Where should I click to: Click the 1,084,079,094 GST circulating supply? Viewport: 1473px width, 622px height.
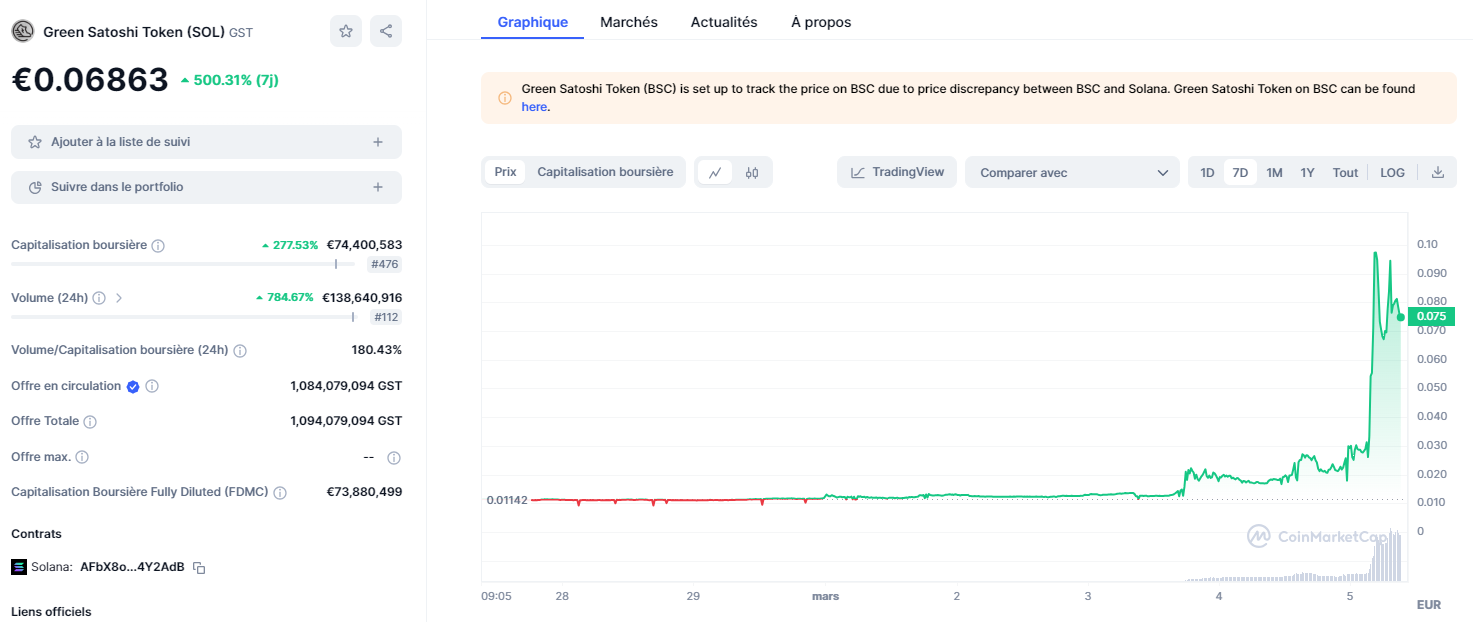[346, 386]
